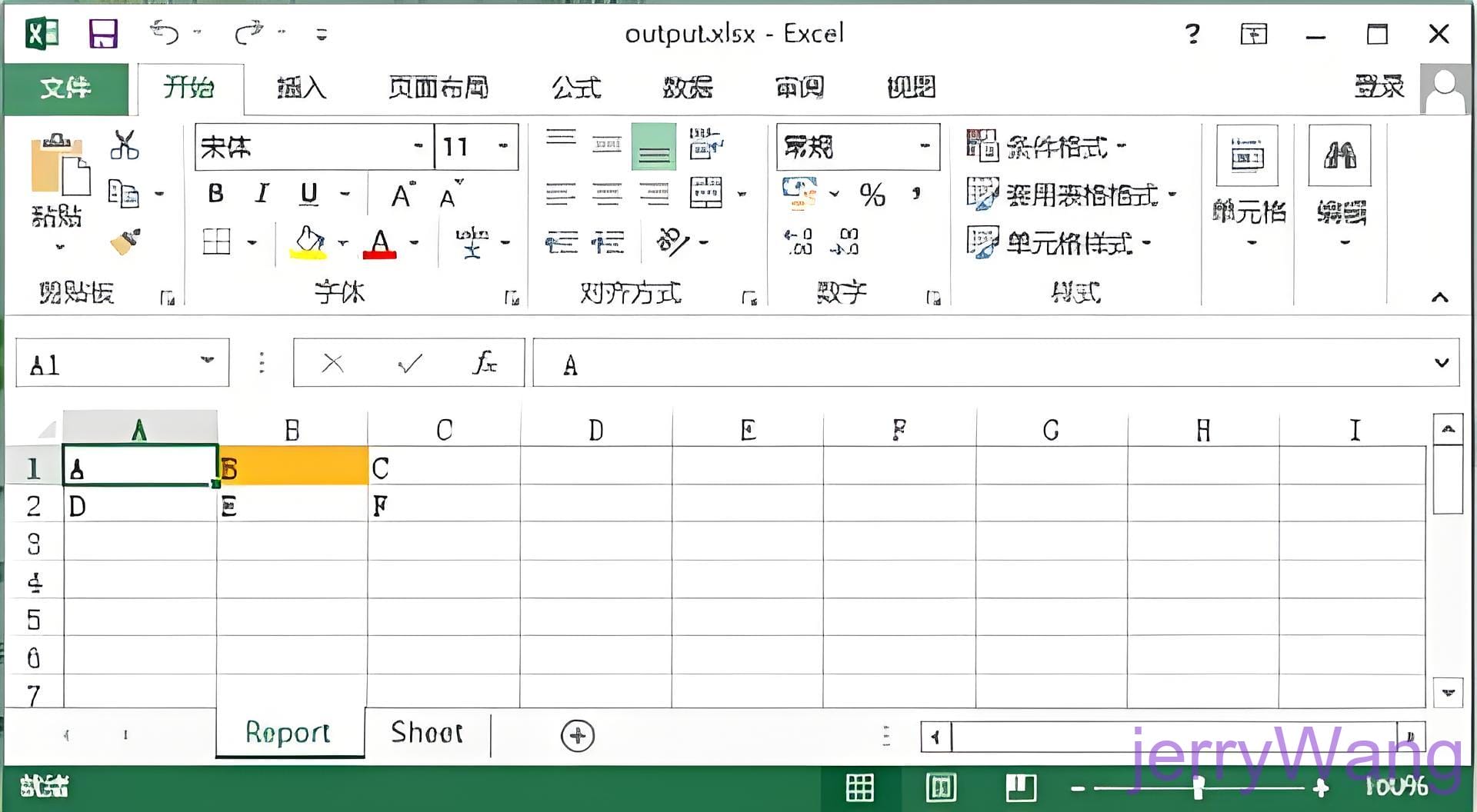This screenshot has height=812, width=1477.
Task: Click the 文件 File button
Action: click(x=65, y=88)
